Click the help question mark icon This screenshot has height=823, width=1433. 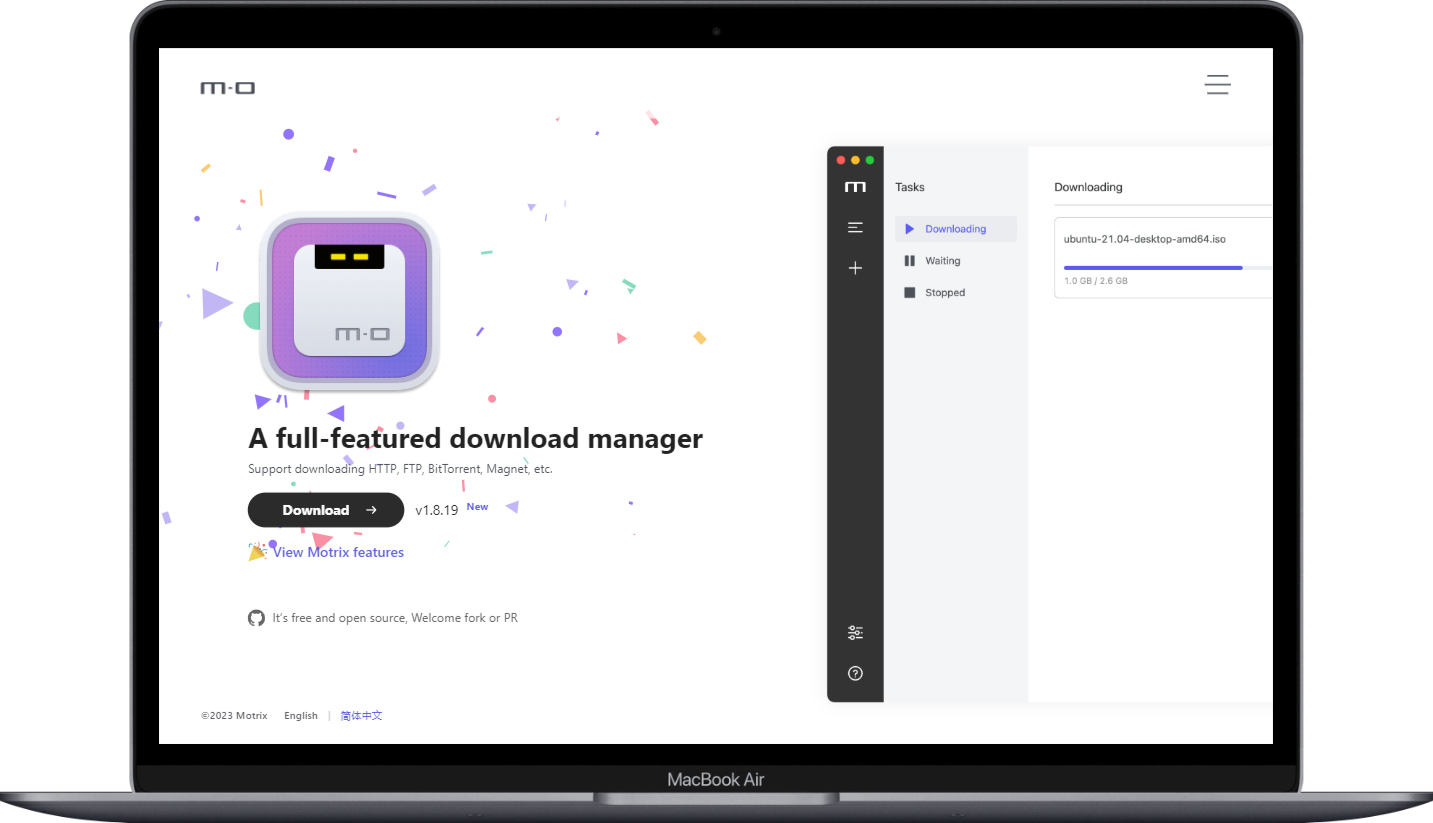[x=855, y=673]
